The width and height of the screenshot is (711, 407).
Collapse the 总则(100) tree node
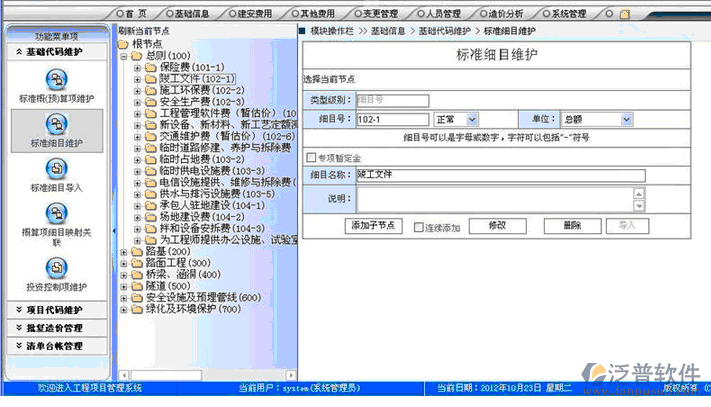pyautogui.click(x=124, y=56)
